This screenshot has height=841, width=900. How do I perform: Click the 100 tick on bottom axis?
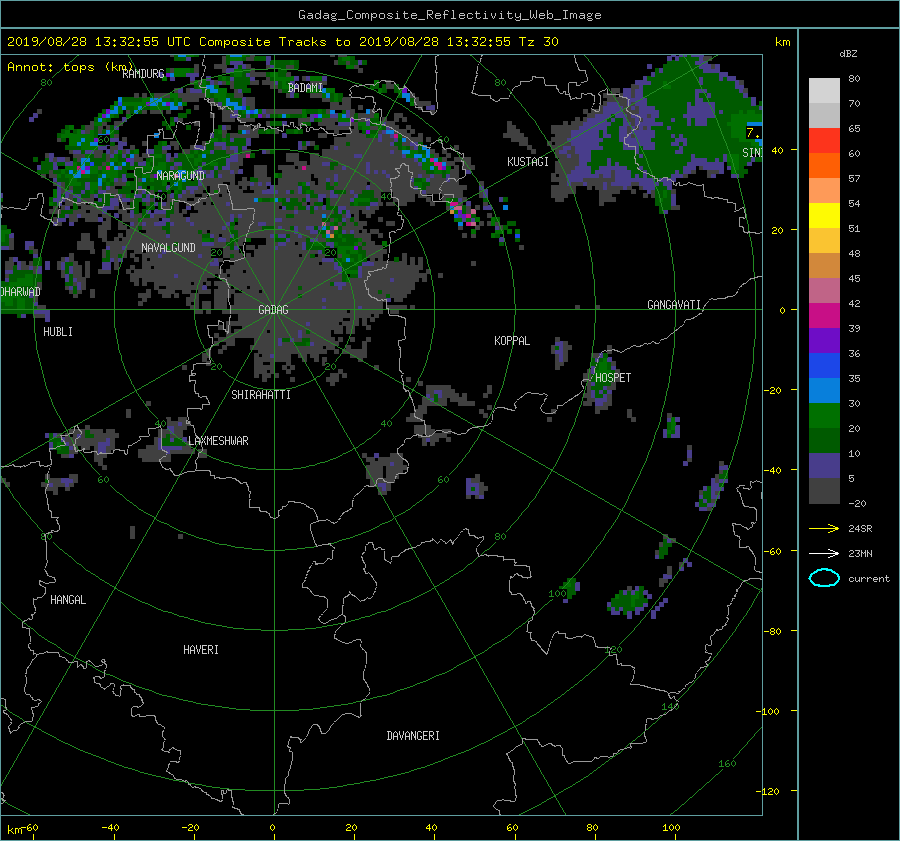[671, 828]
